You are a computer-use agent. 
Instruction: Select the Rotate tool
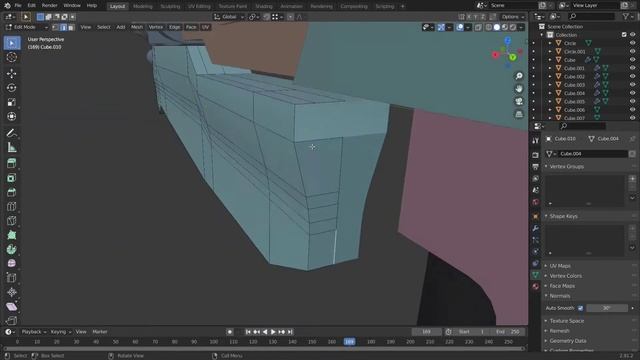point(11,88)
